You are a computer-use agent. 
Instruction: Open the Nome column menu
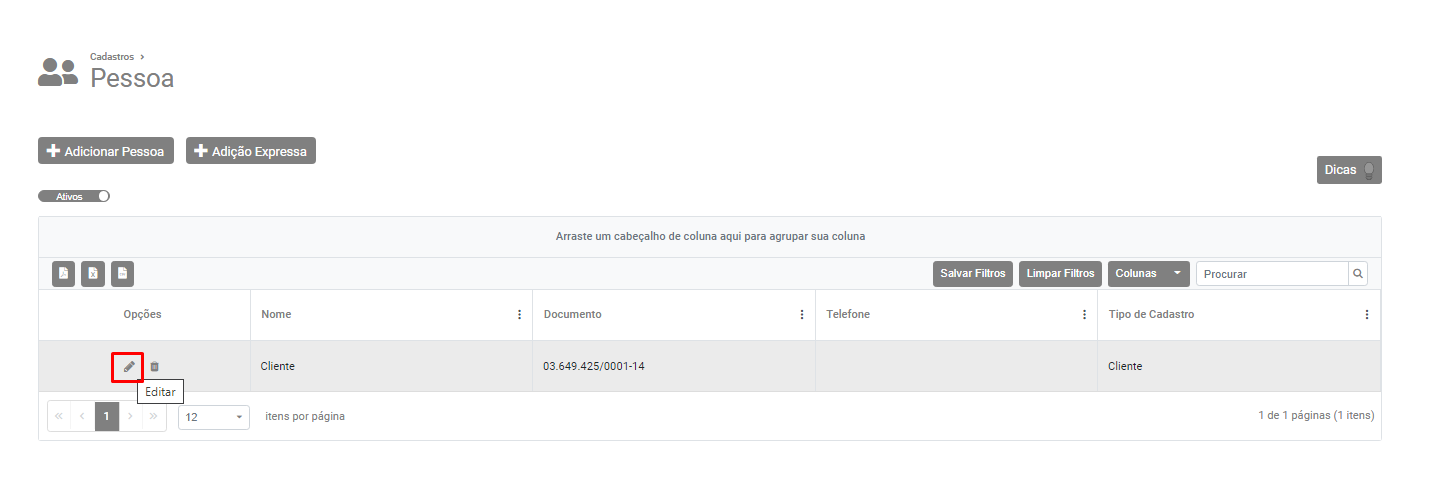click(519, 314)
